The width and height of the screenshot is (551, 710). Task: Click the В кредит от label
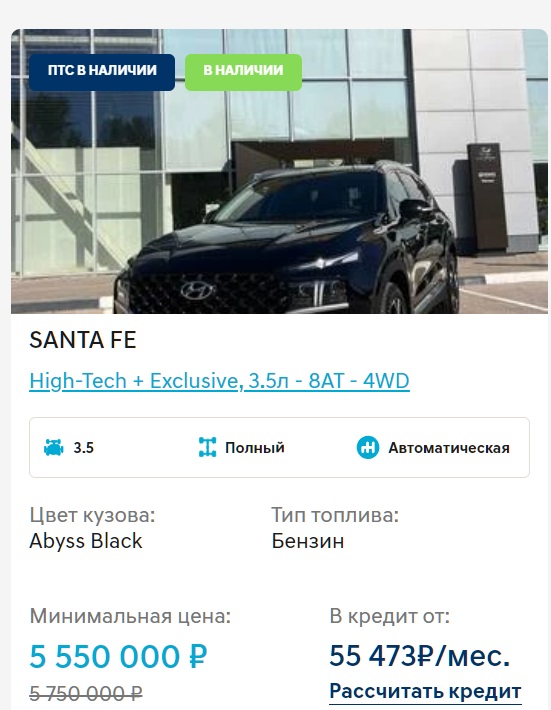[x=390, y=616]
